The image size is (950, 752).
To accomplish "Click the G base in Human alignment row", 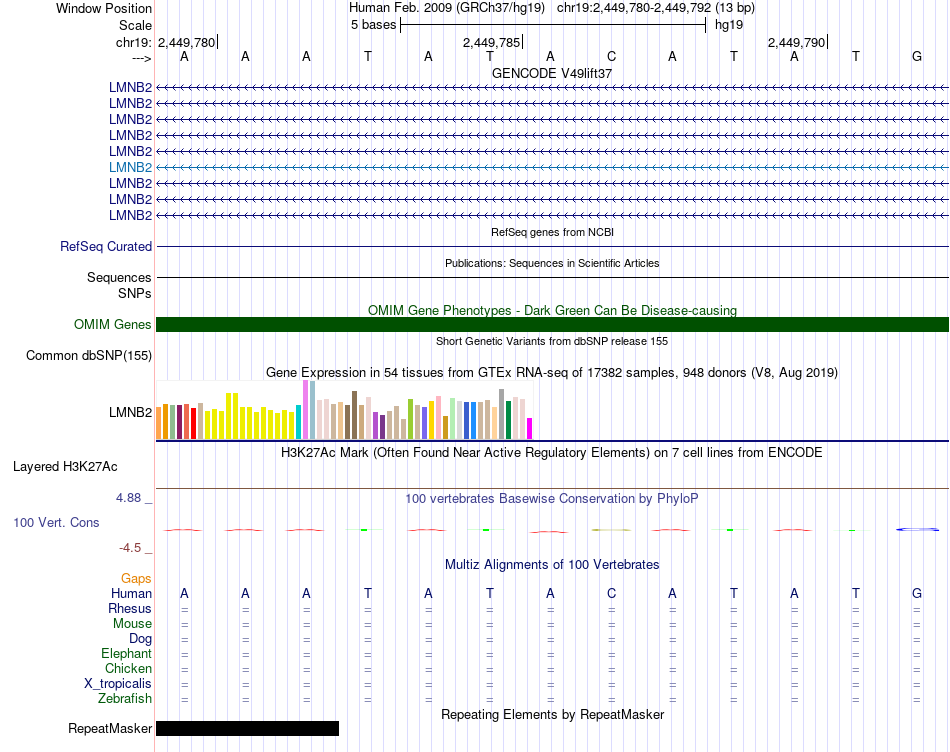I will 917,593.
